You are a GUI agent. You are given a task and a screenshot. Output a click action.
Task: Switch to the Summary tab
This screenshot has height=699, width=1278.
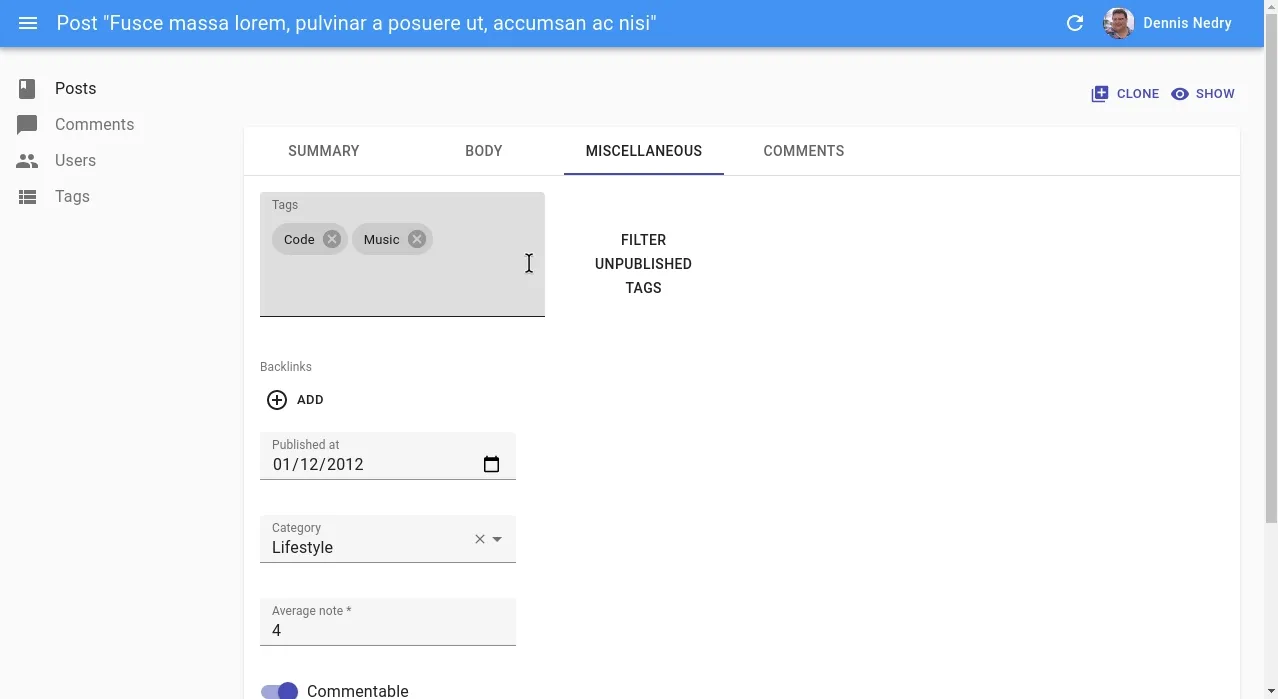[323, 150]
